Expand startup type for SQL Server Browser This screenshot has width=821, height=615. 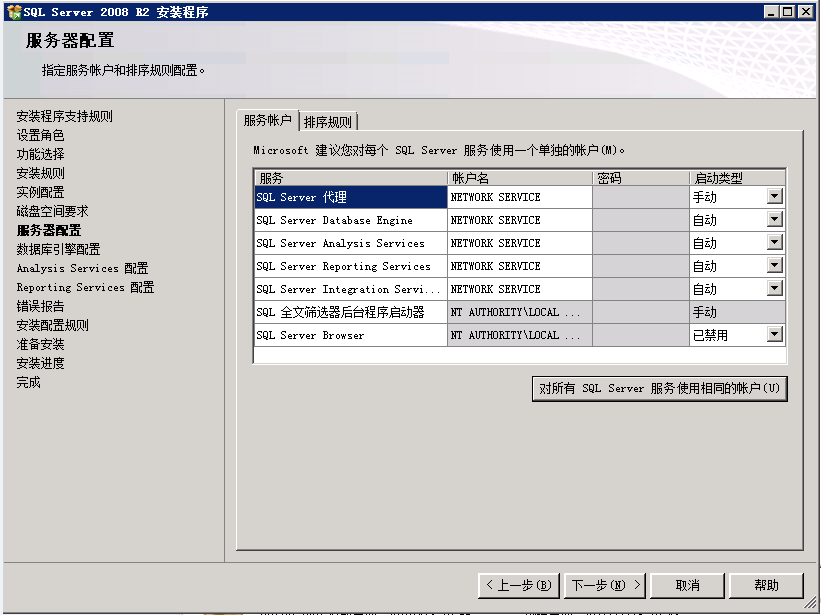click(x=774, y=335)
